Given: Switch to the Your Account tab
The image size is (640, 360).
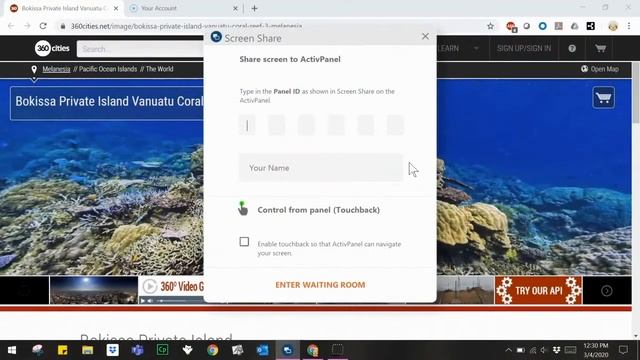Looking at the screenshot, I should point(158,8).
